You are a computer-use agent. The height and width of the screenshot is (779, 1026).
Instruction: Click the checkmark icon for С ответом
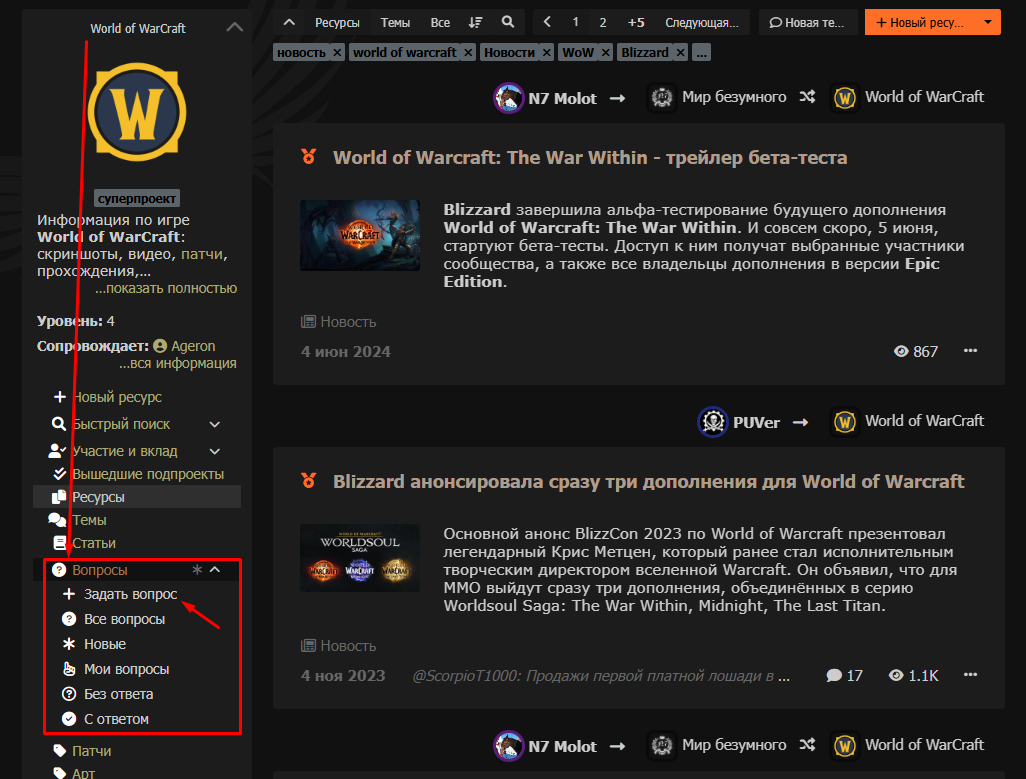click(69, 719)
